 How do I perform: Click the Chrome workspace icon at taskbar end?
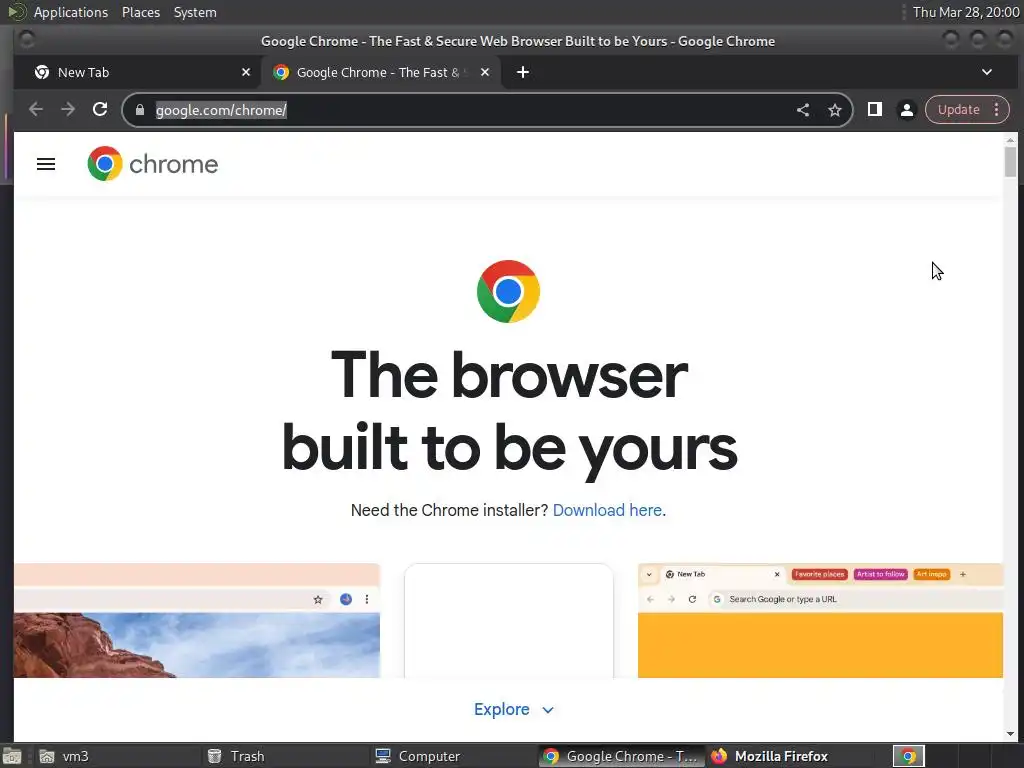point(908,756)
